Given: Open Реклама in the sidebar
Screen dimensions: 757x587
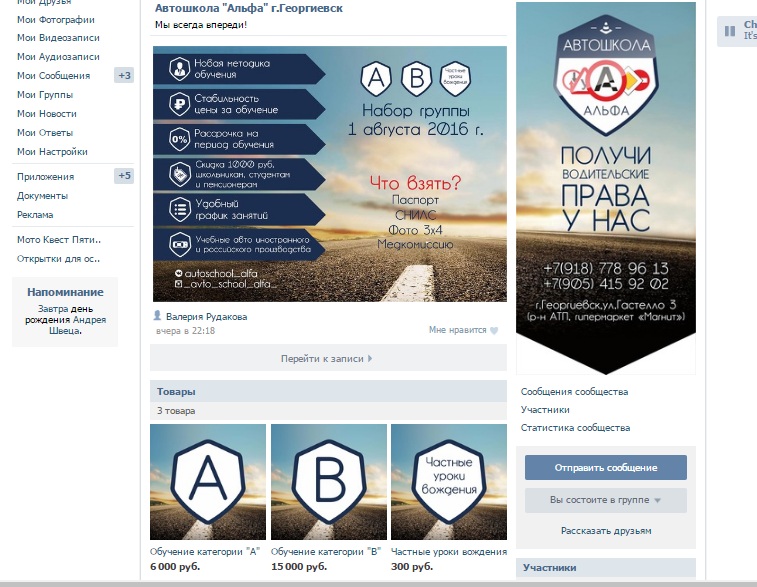Looking at the screenshot, I should [35, 215].
